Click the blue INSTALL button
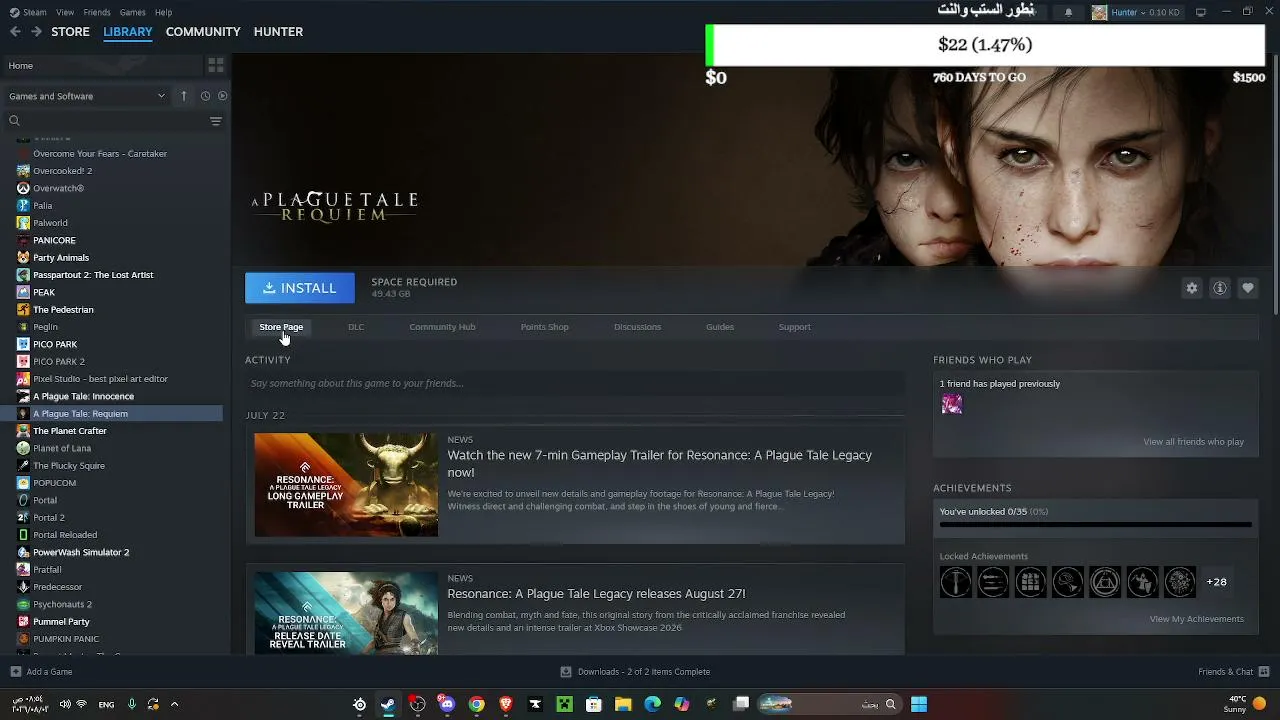The width and height of the screenshot is (1280, 720). pyautogui.click(x=300, y=288)
